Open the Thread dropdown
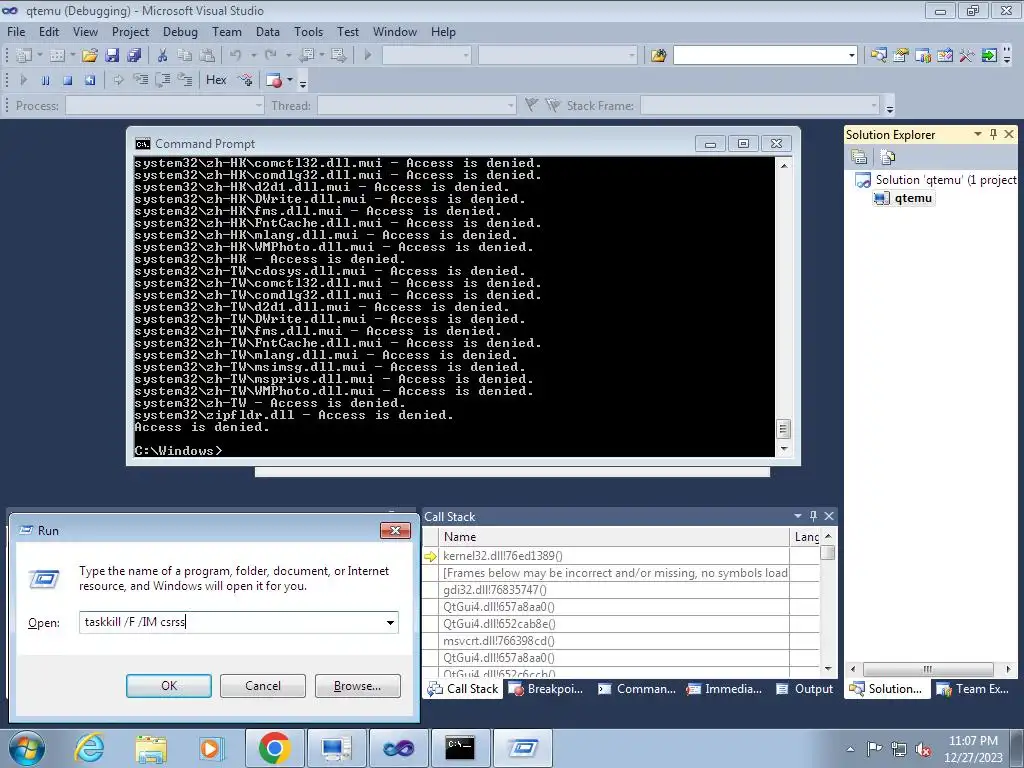1024x768 pixels. pos(511,106)
